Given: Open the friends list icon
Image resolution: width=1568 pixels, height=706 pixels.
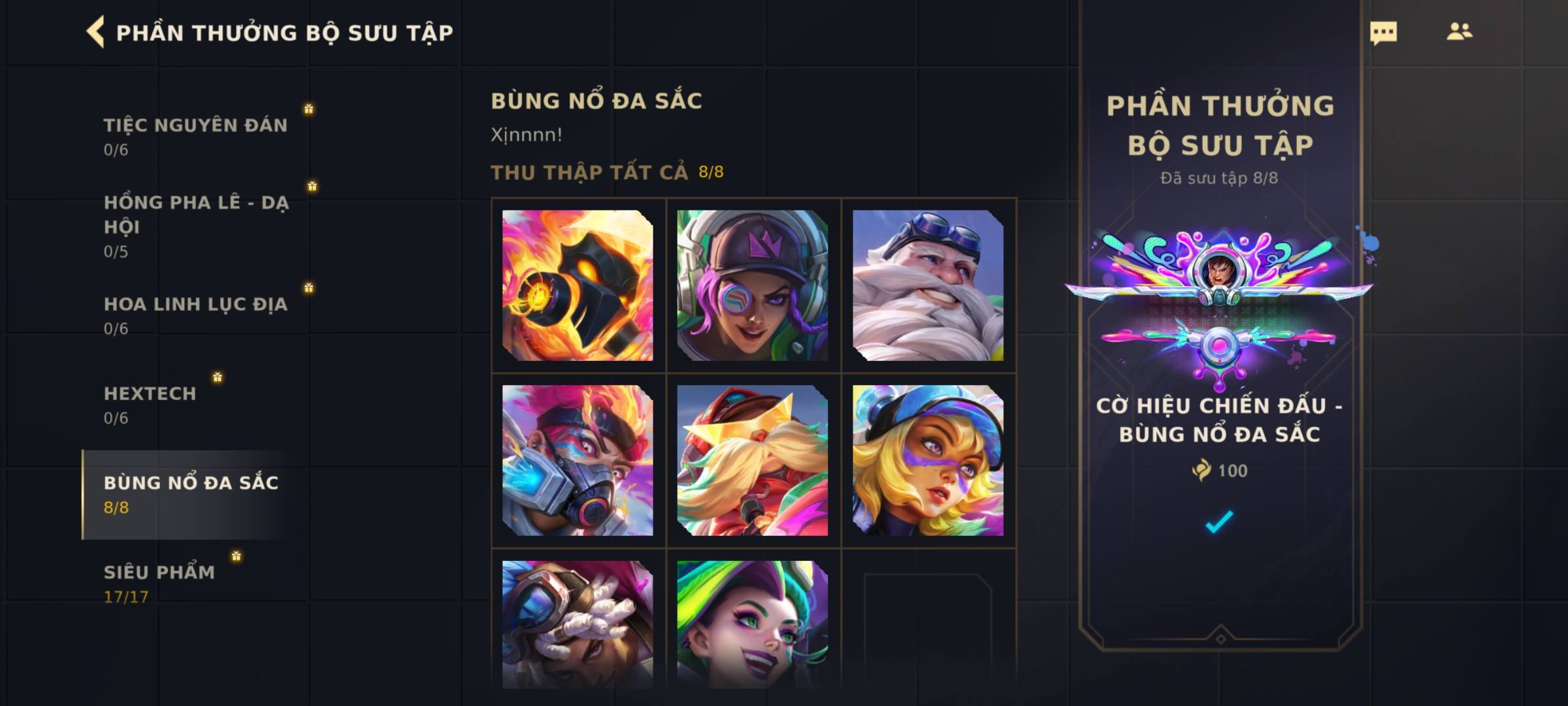Looking at the screenshot, I should (x=1459, y=31).
